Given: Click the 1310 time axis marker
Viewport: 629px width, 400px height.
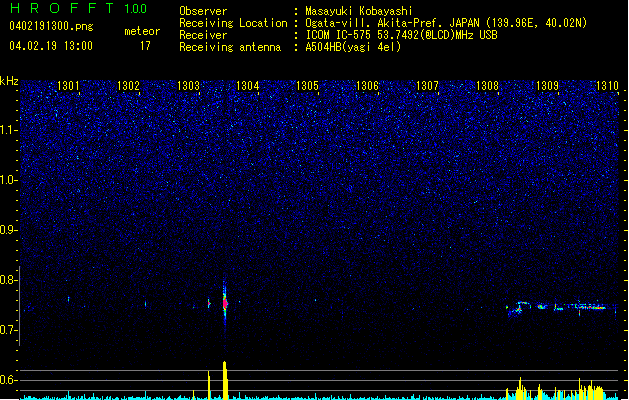Looking at the screenshot, I should coord(607,86).
